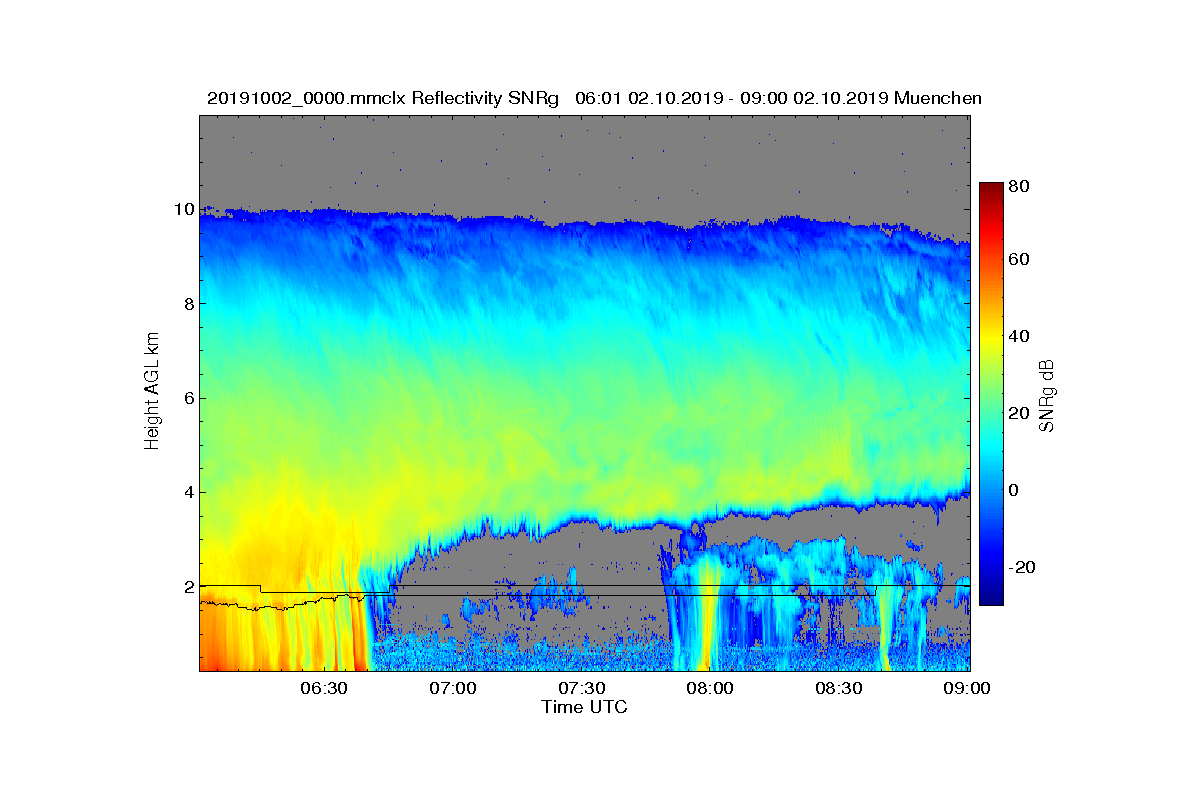Click the dark red top of the colorbar
This screenshot has width=1200, height=800.
991,190
